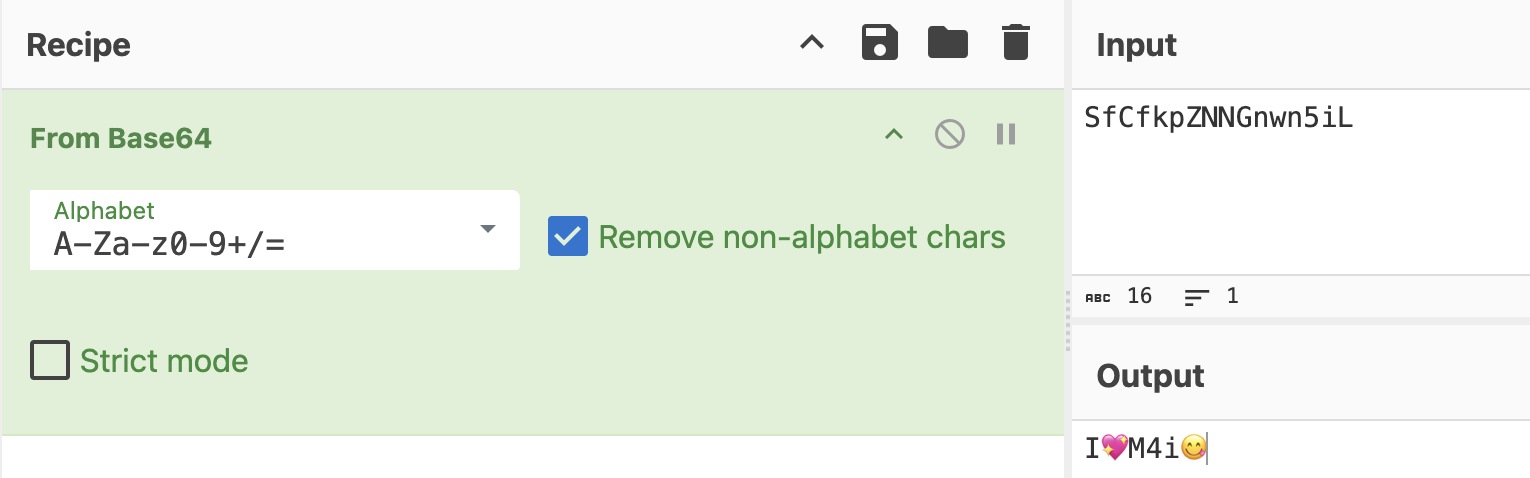Collapse the From Base64 operation arguments
Viewport: 1530px width, 478px height.
pyautogui.click(x=894, y=134)
